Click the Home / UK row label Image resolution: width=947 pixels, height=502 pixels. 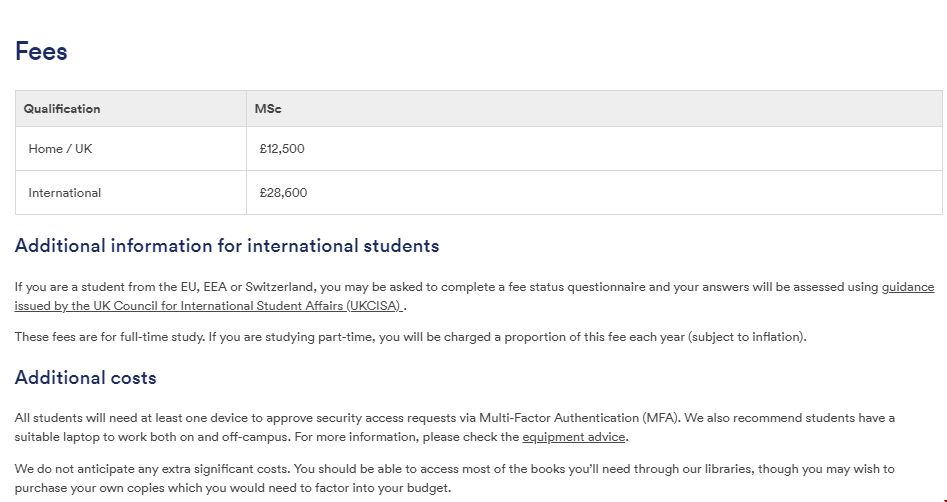point(60,149)
